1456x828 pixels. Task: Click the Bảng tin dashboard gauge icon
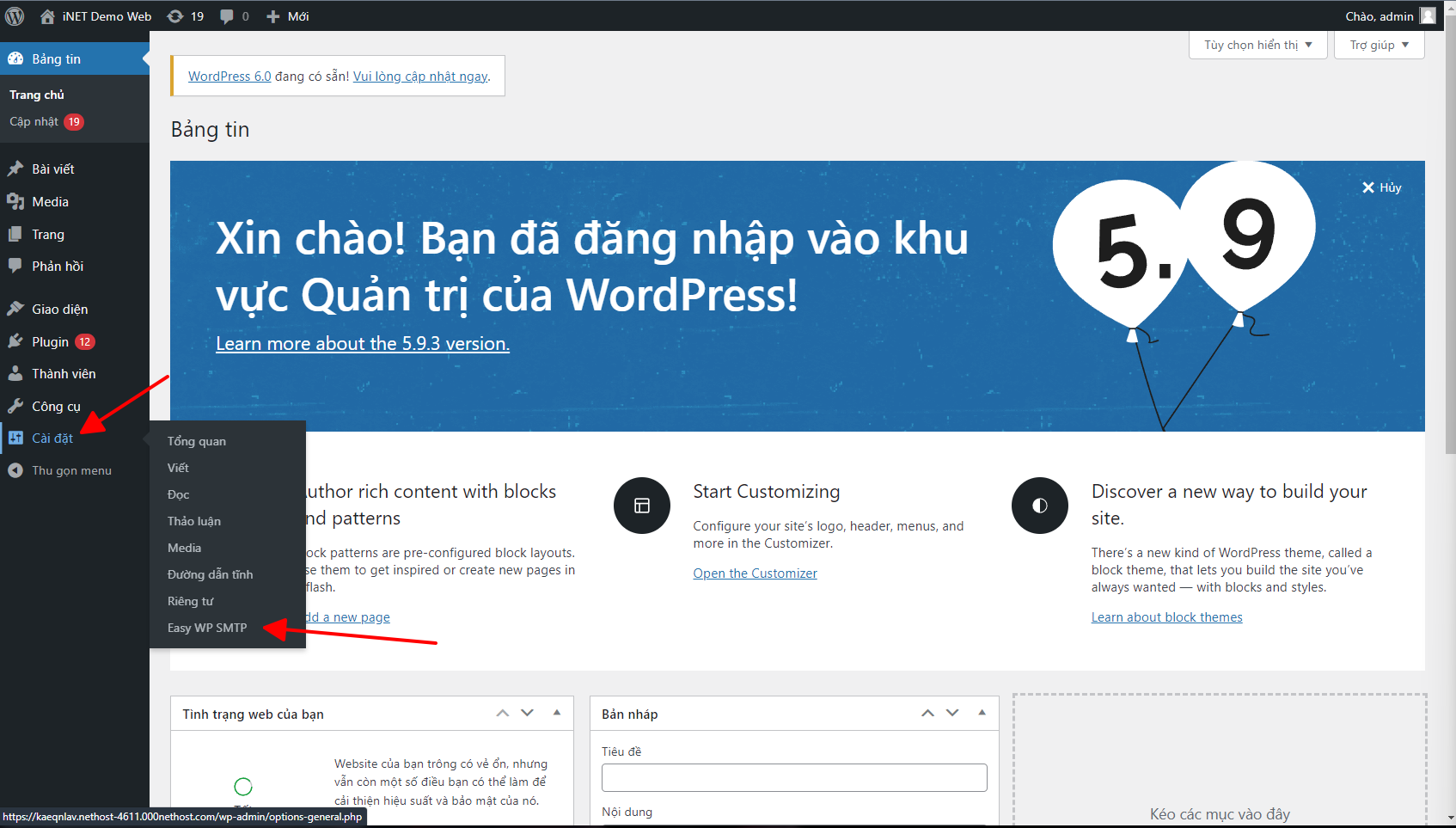[x=15, y=58]
